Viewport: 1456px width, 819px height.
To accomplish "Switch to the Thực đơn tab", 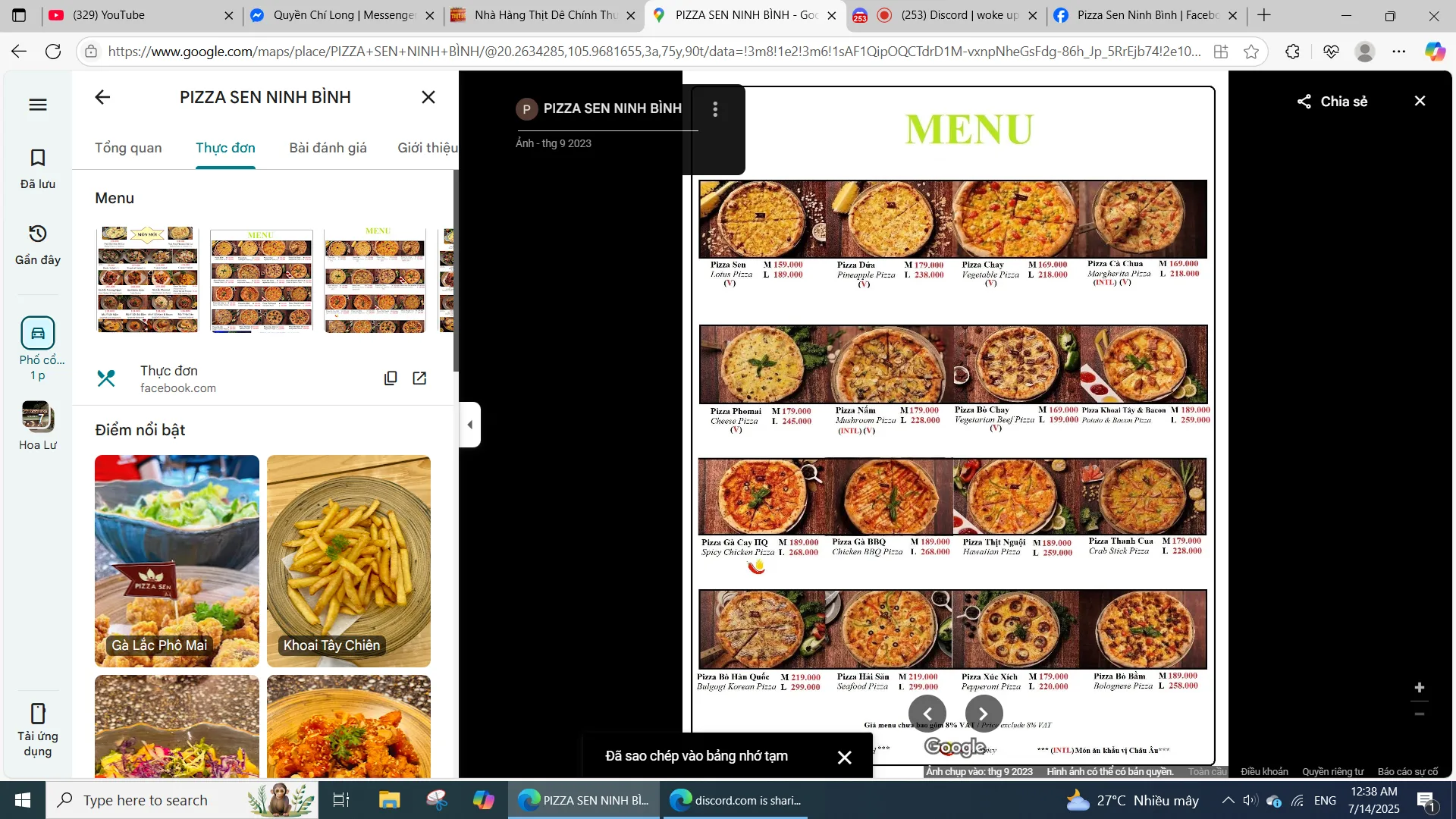I will point(225,148).
